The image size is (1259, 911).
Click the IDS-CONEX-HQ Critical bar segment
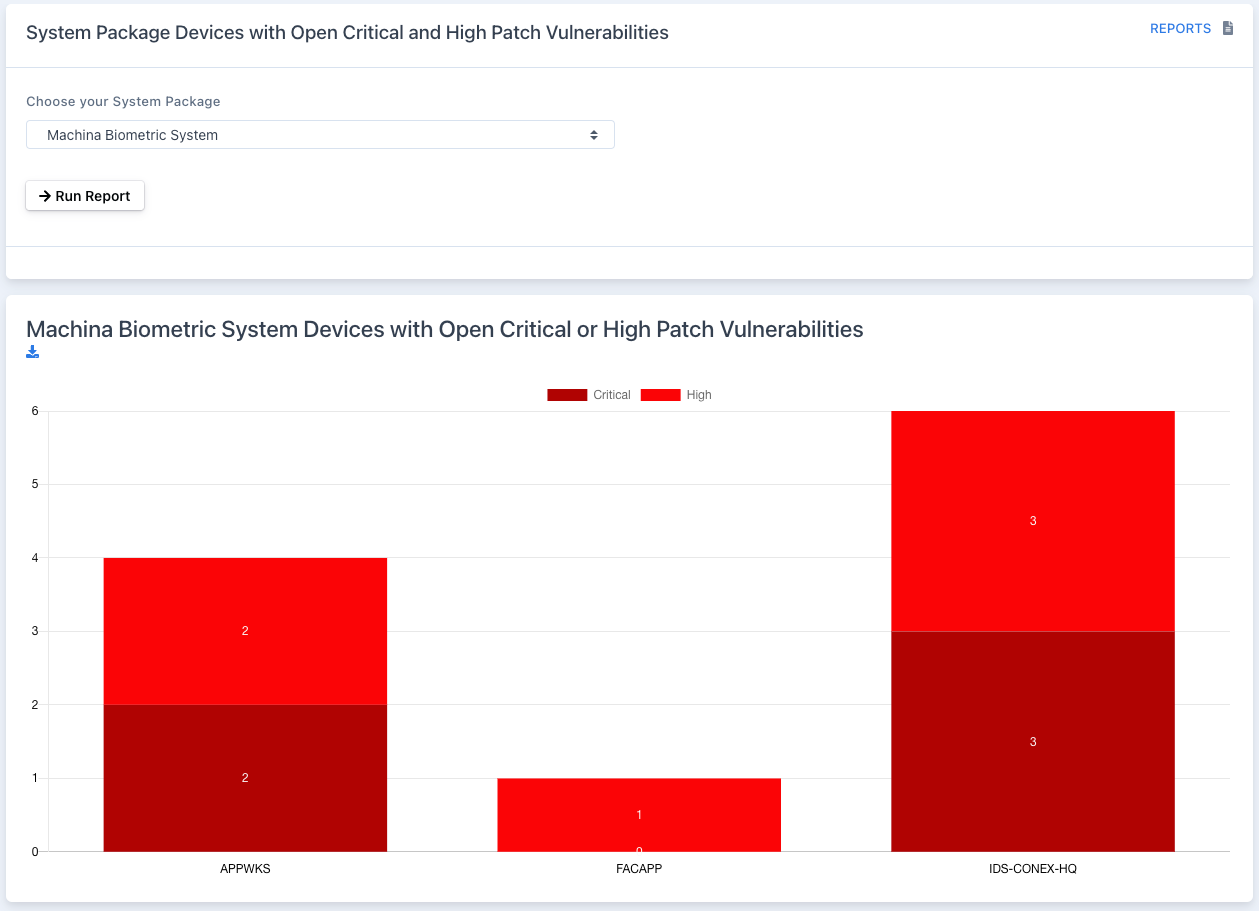(x=1033, y=742)
